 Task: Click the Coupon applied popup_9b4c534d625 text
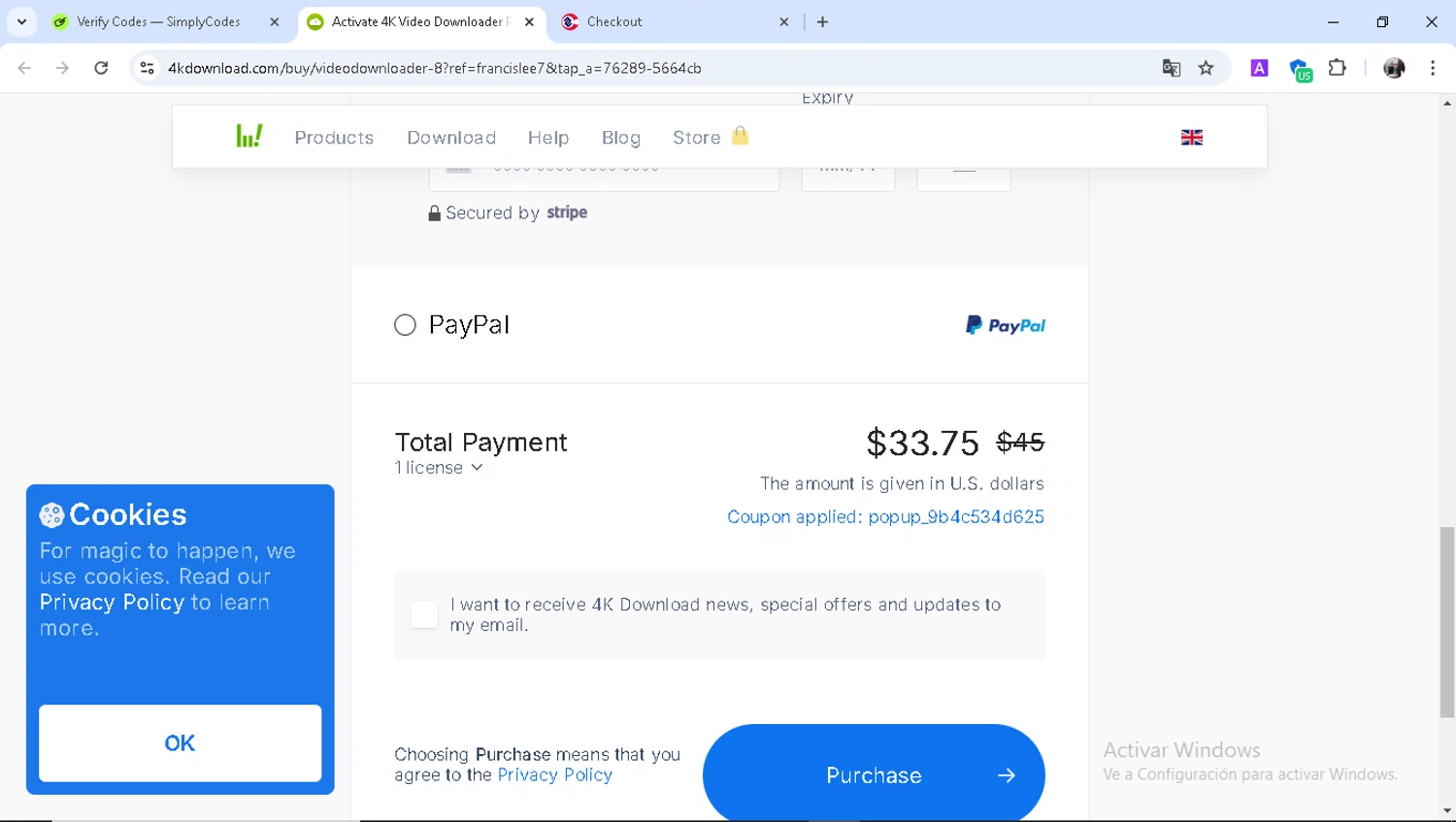pos(885,517)
